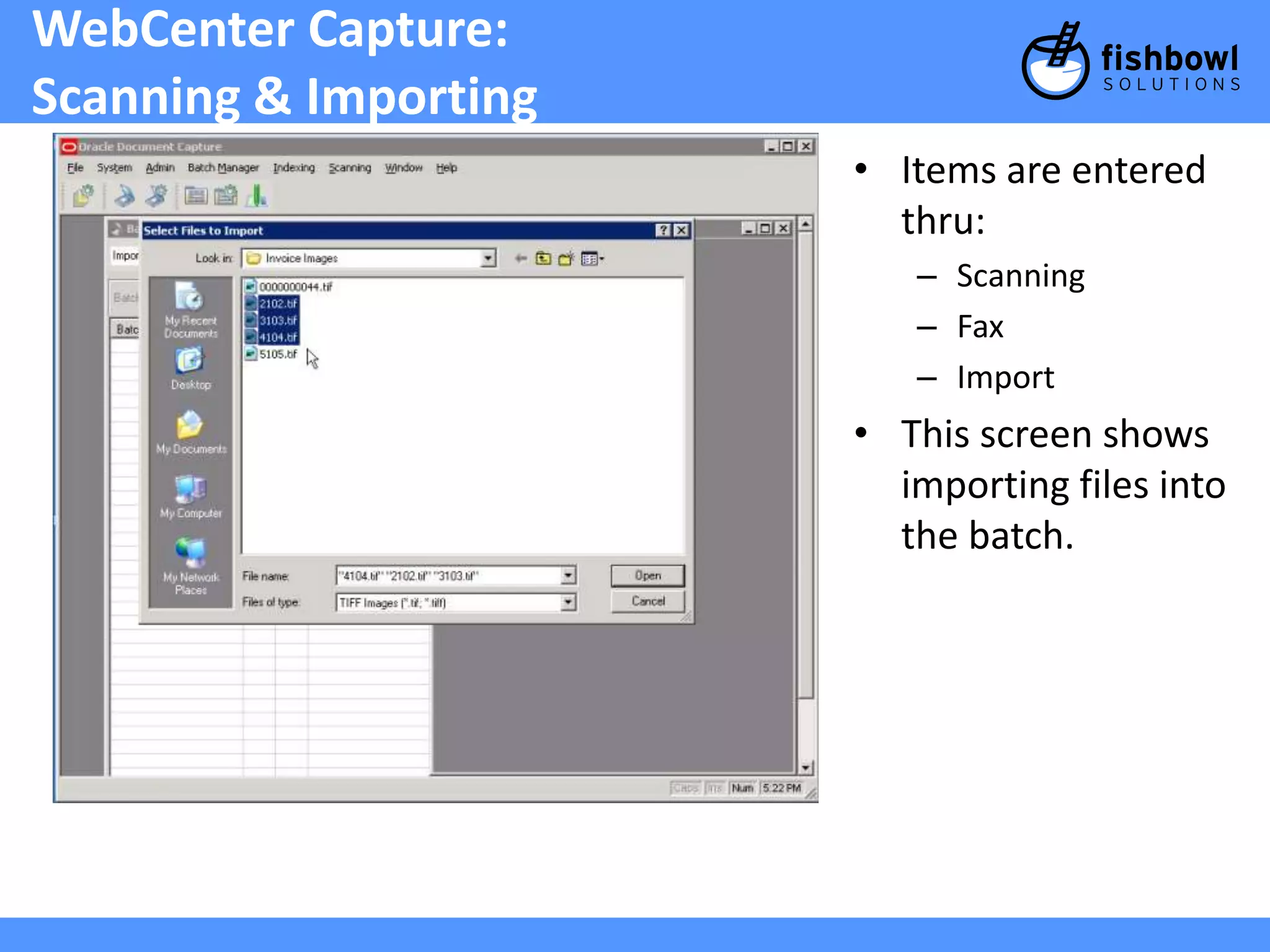Click the batch manager toolbar icon

tap(226, 196)
